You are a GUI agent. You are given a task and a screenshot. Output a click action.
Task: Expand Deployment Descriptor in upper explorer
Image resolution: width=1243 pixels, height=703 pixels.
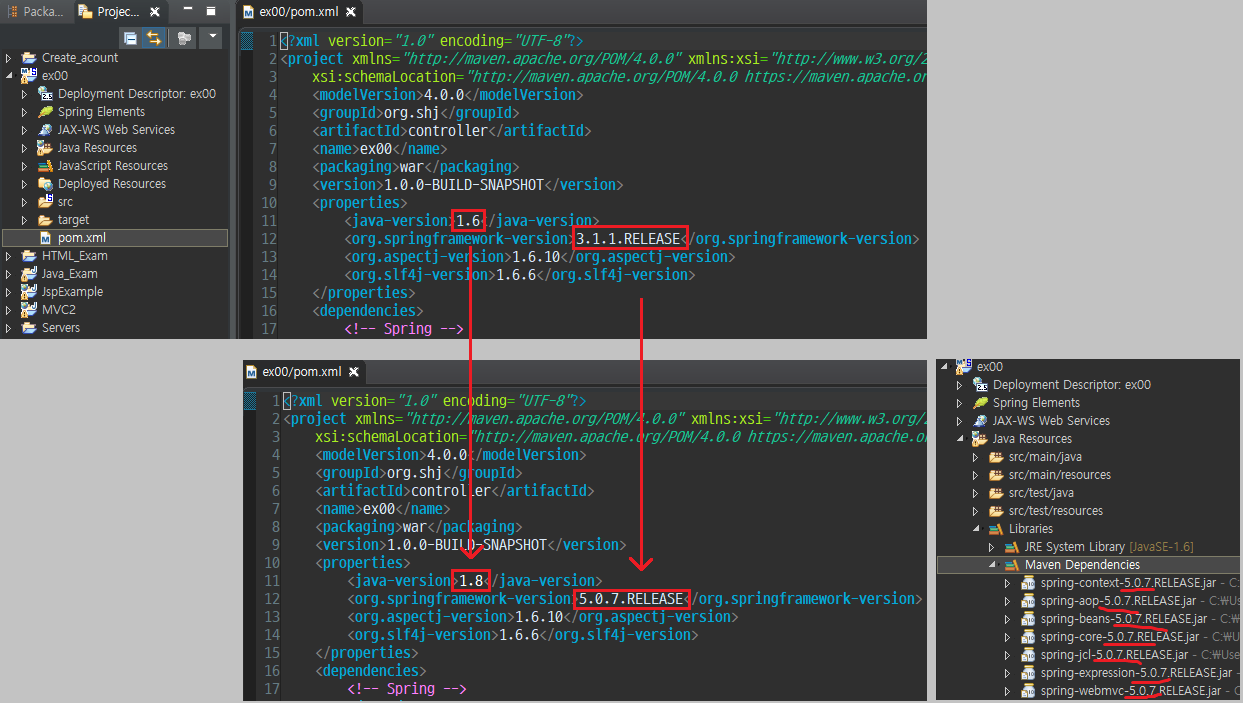pos(25,94)
